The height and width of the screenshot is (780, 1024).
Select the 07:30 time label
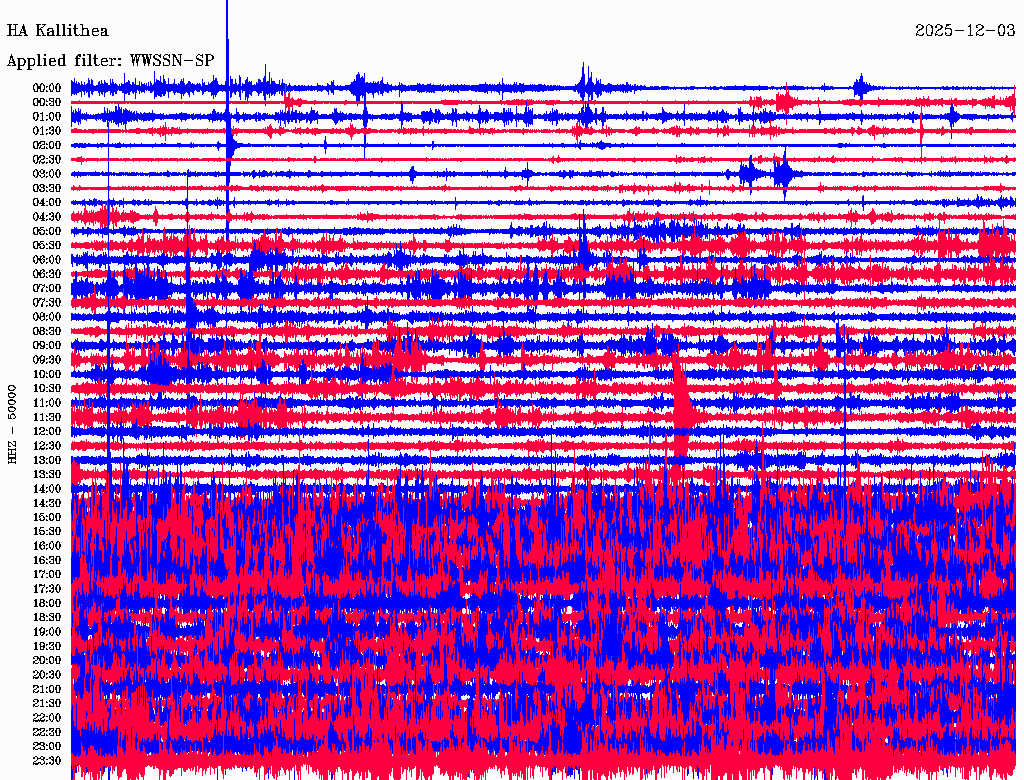[x=47, y=302]
